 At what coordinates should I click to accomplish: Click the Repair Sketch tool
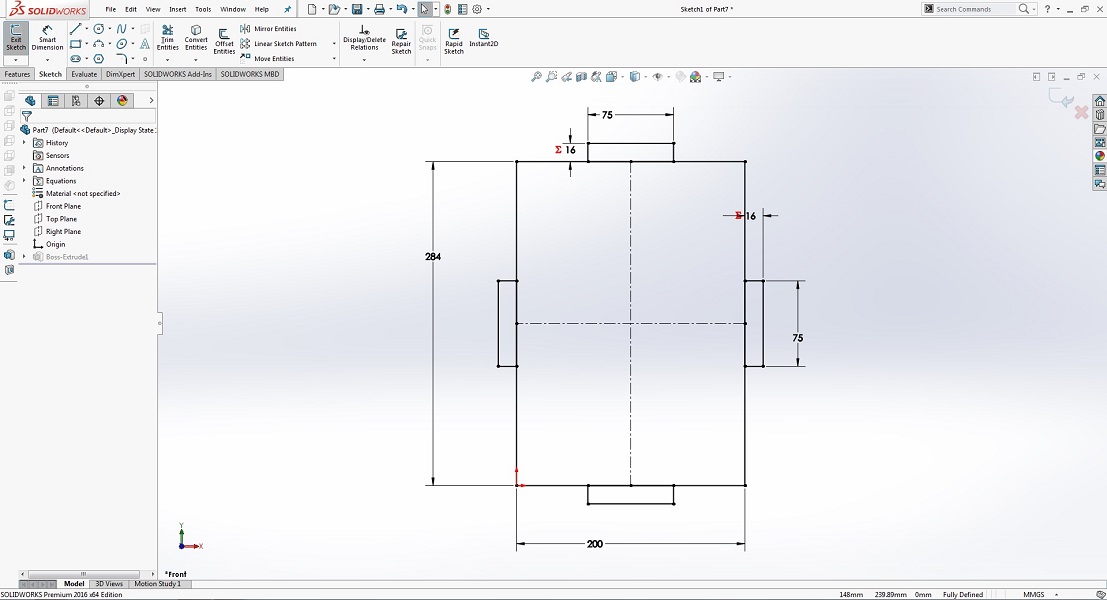coord(401,41)
